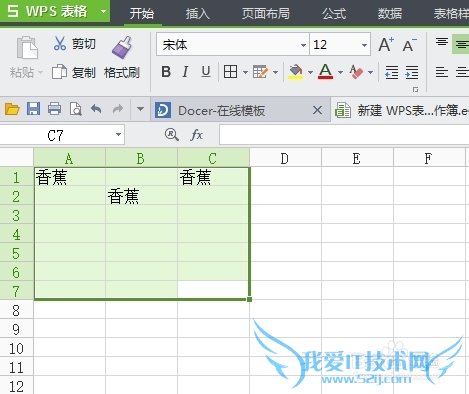Viewport: 469px width, 394px height.
Task: Increase font size with the A+ icon
Action: [386, 44]
